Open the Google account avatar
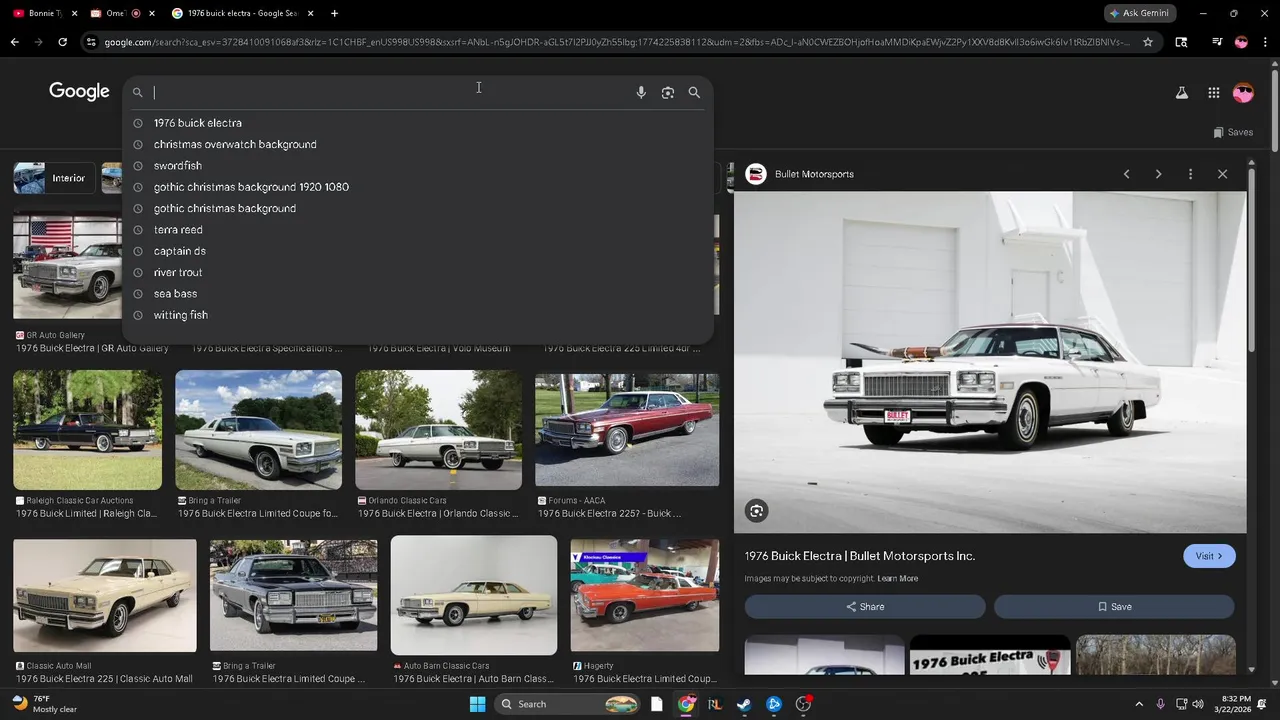 point(1243,92)
